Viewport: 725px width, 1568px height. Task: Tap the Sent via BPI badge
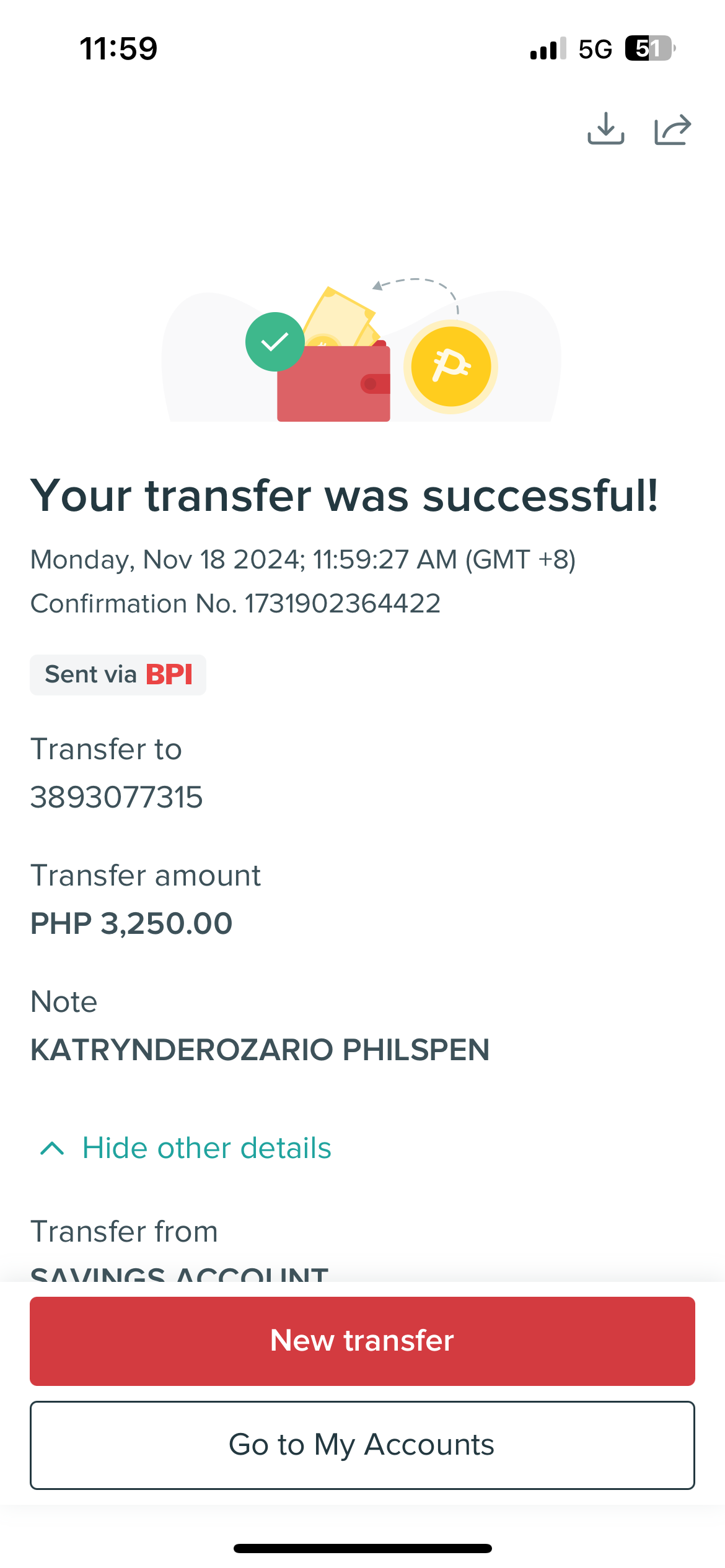[x=118, y=674]
